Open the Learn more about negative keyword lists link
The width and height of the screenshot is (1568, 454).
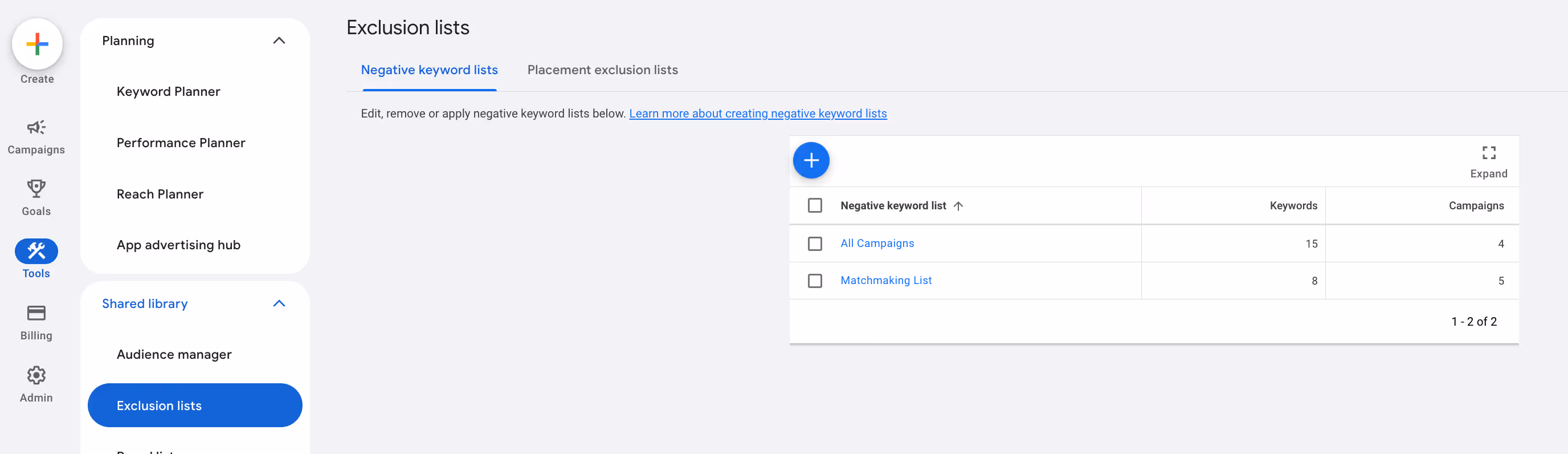758,113
